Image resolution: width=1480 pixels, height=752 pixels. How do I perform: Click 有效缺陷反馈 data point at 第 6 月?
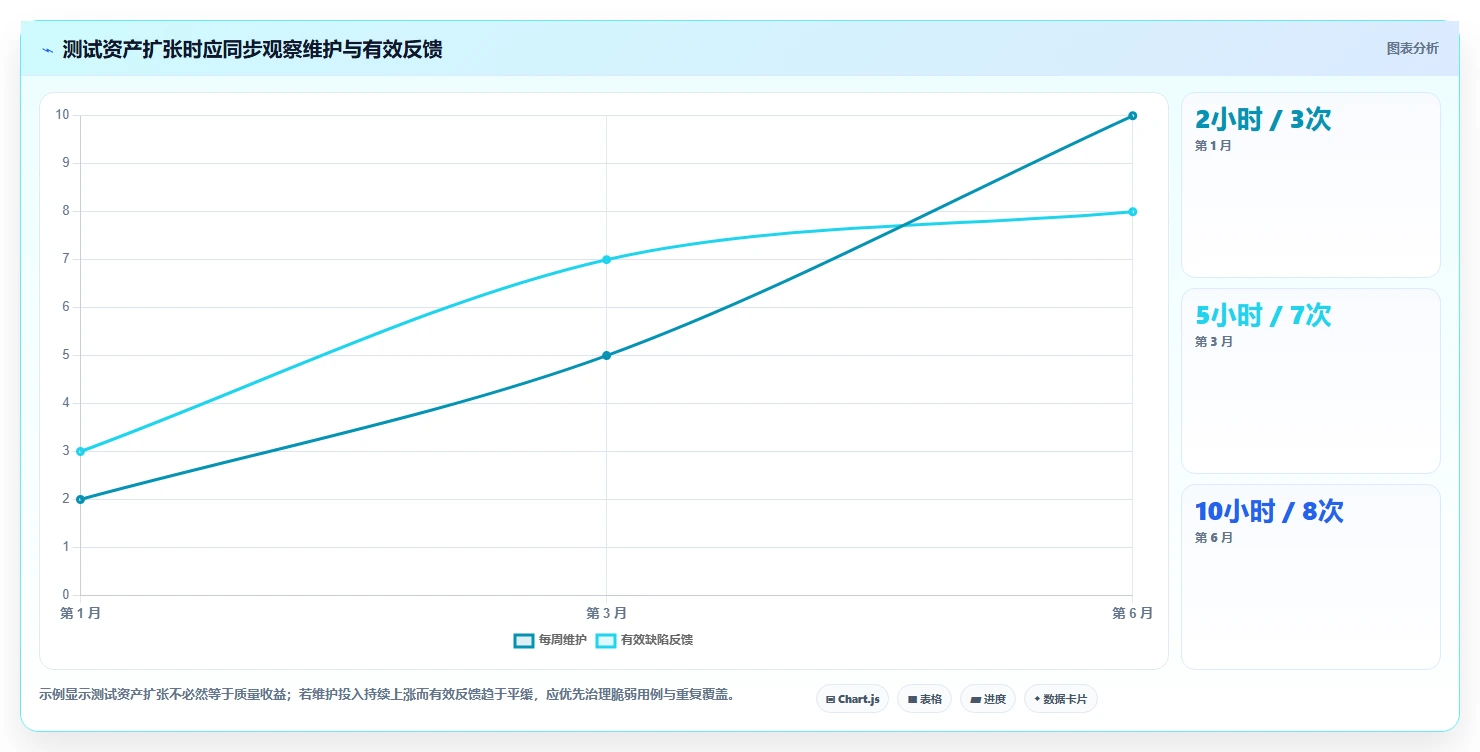tap(1132, 211)
